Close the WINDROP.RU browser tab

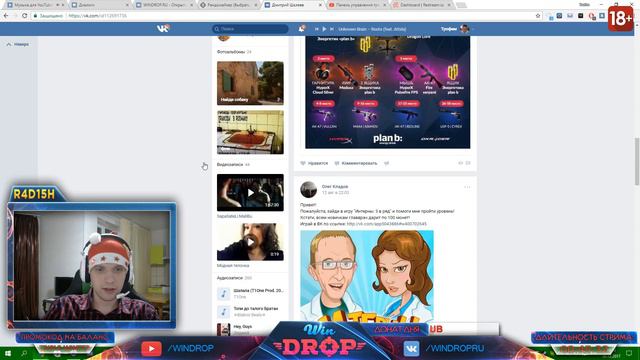coord(191,5)
